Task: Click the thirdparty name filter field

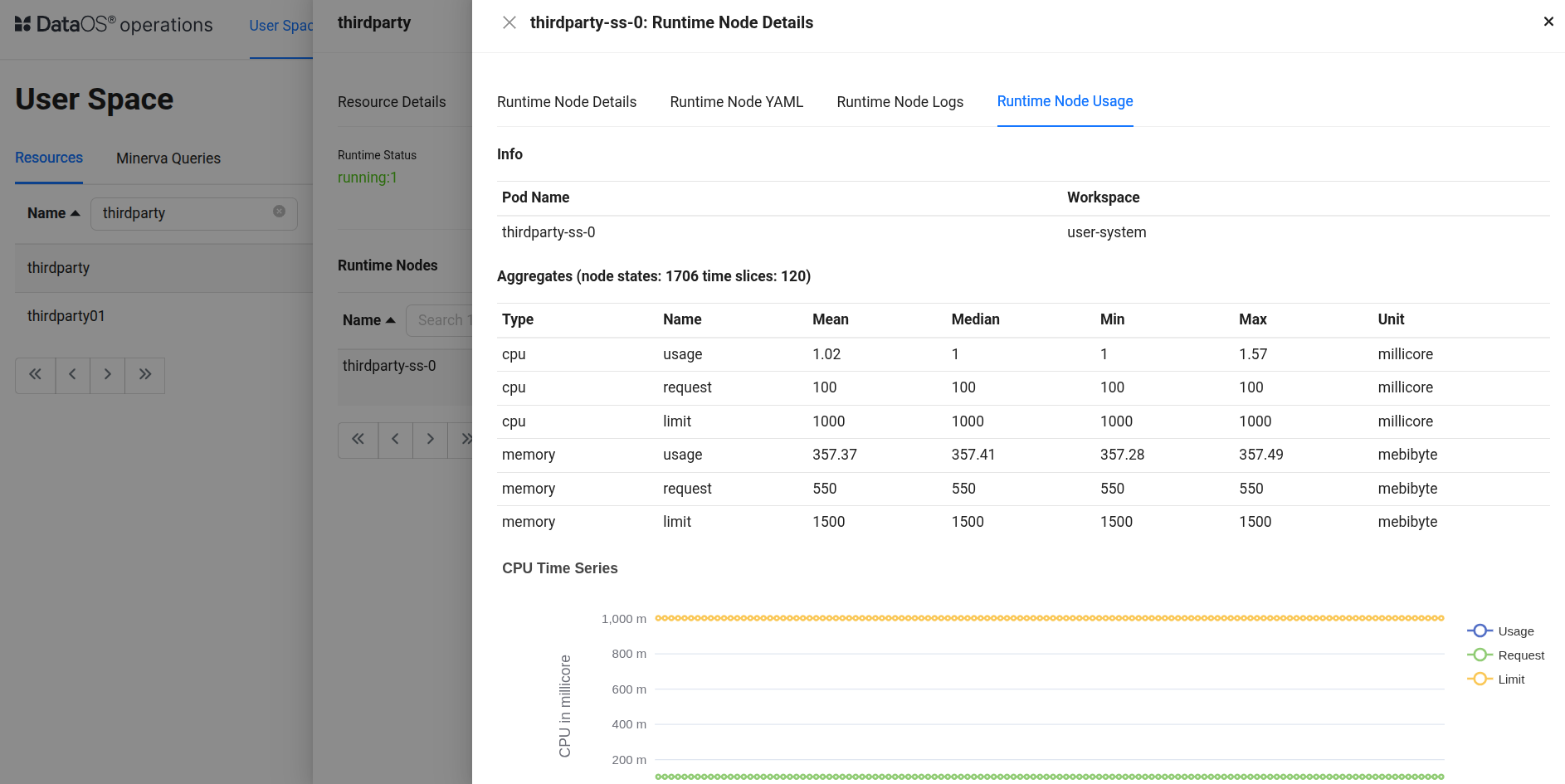Action: pos(183,213)
